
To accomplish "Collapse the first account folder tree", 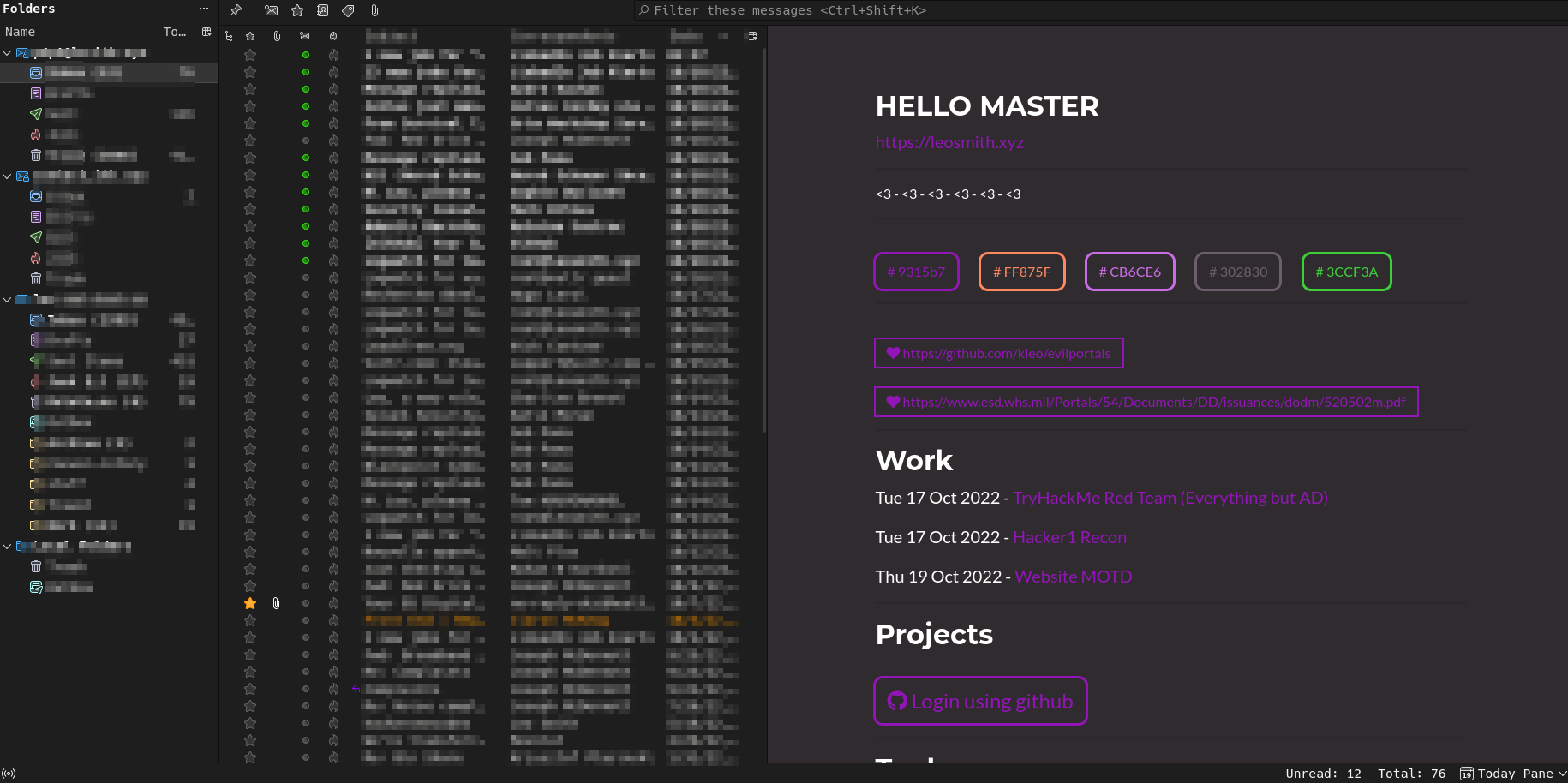I will click(8, 53).
